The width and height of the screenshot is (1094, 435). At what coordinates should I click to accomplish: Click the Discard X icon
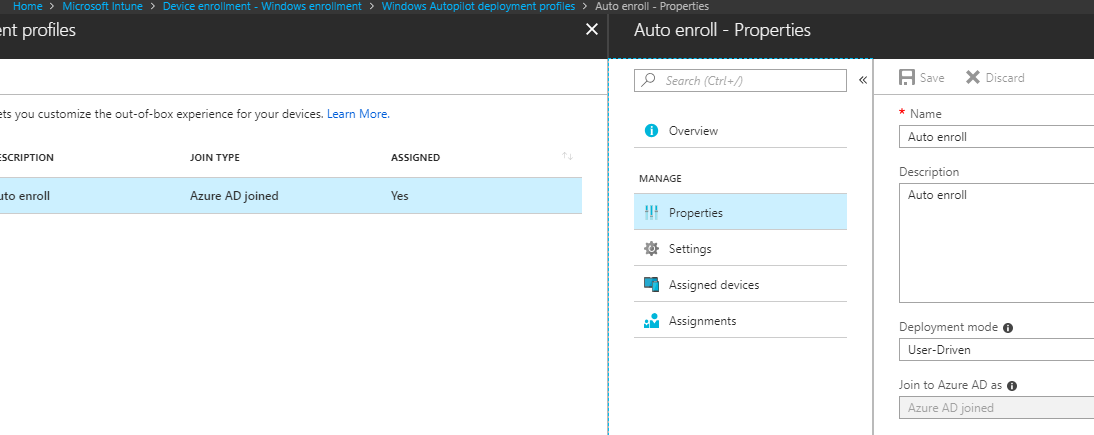click(973, 78)
